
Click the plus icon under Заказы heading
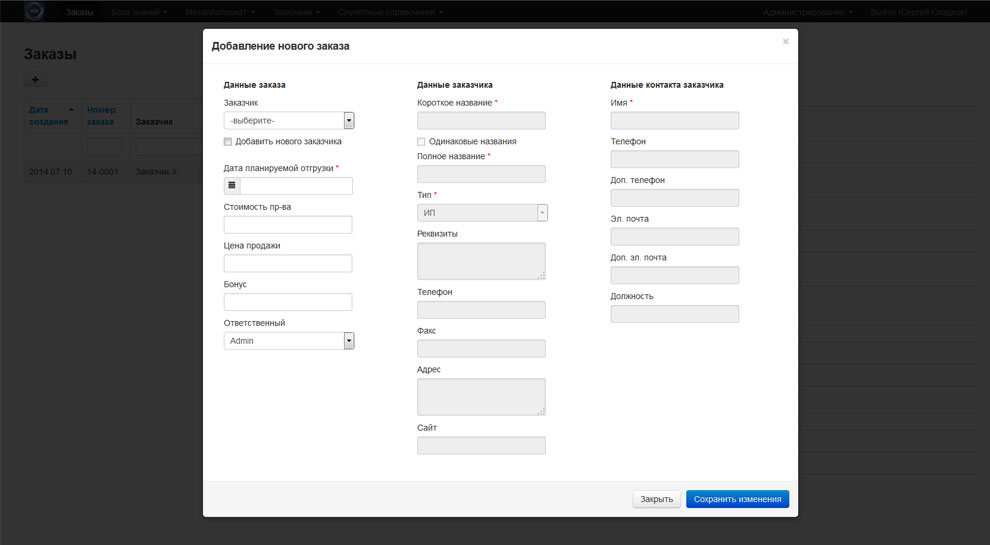35,80
